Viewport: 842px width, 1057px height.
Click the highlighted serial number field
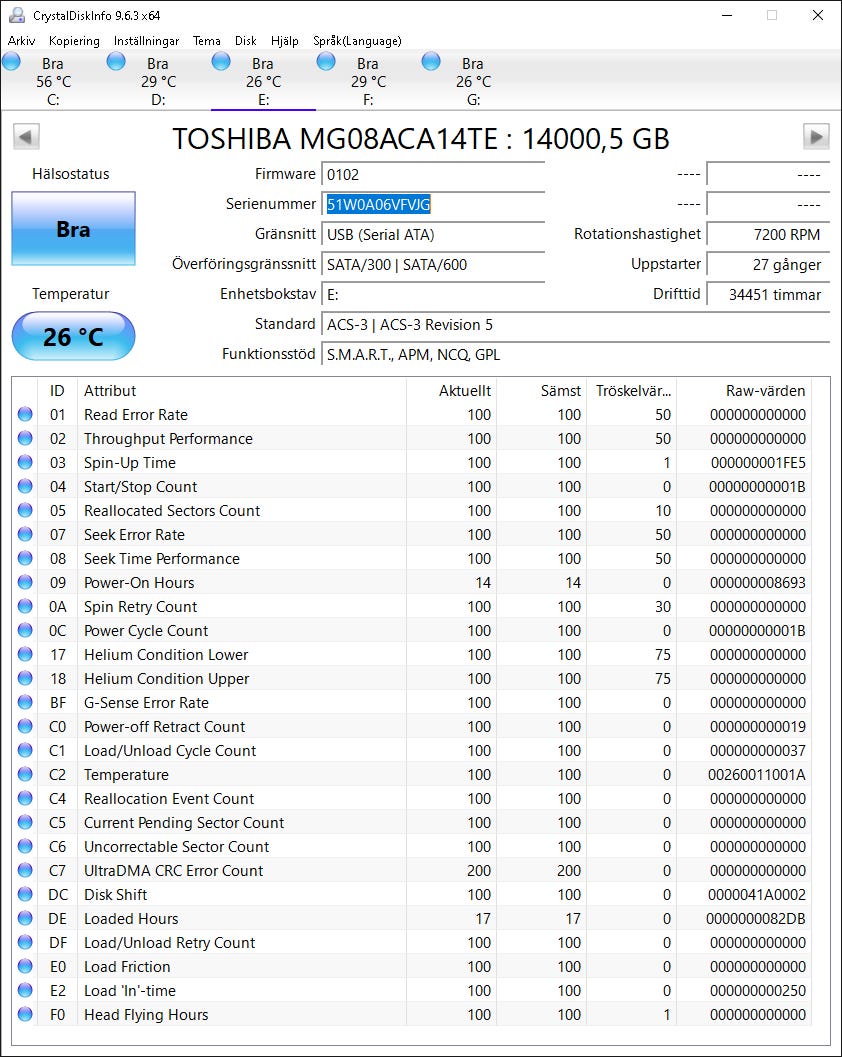[379, 205]
